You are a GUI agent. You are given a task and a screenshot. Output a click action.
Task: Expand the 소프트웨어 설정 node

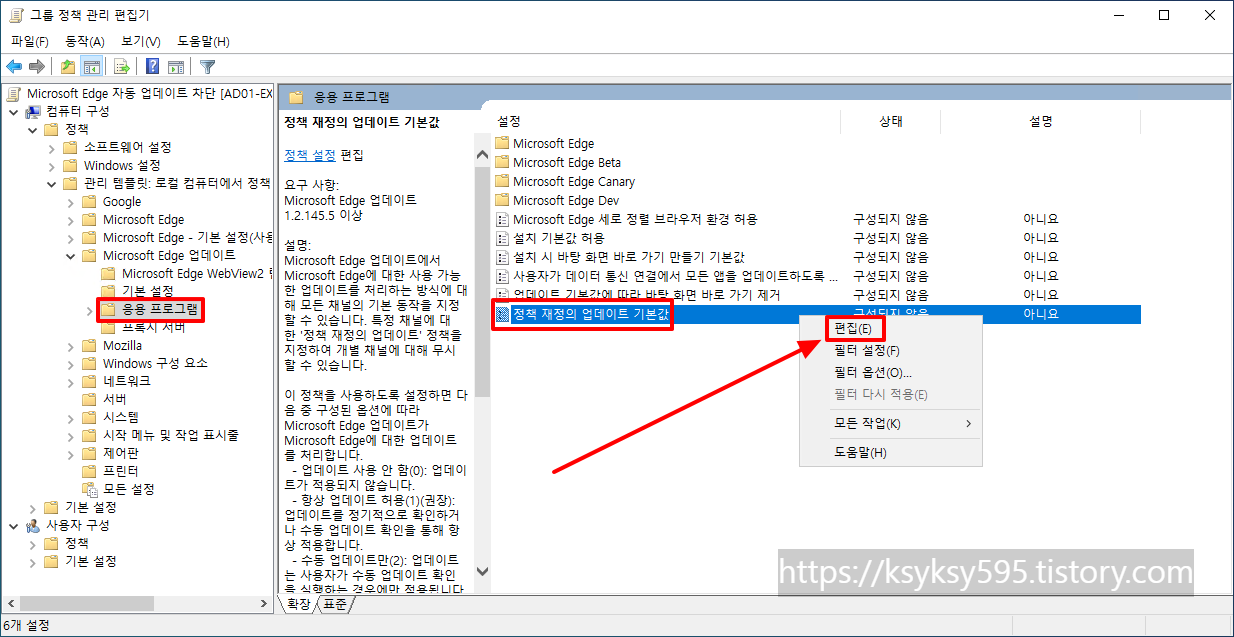(x=52, y=147)
